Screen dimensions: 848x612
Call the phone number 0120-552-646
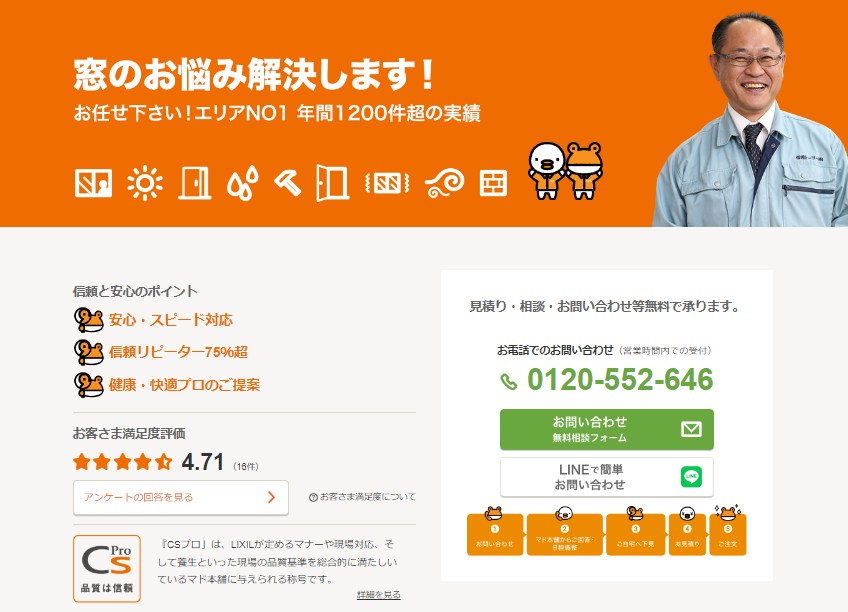pyautogui.click(x=619, y=380)
